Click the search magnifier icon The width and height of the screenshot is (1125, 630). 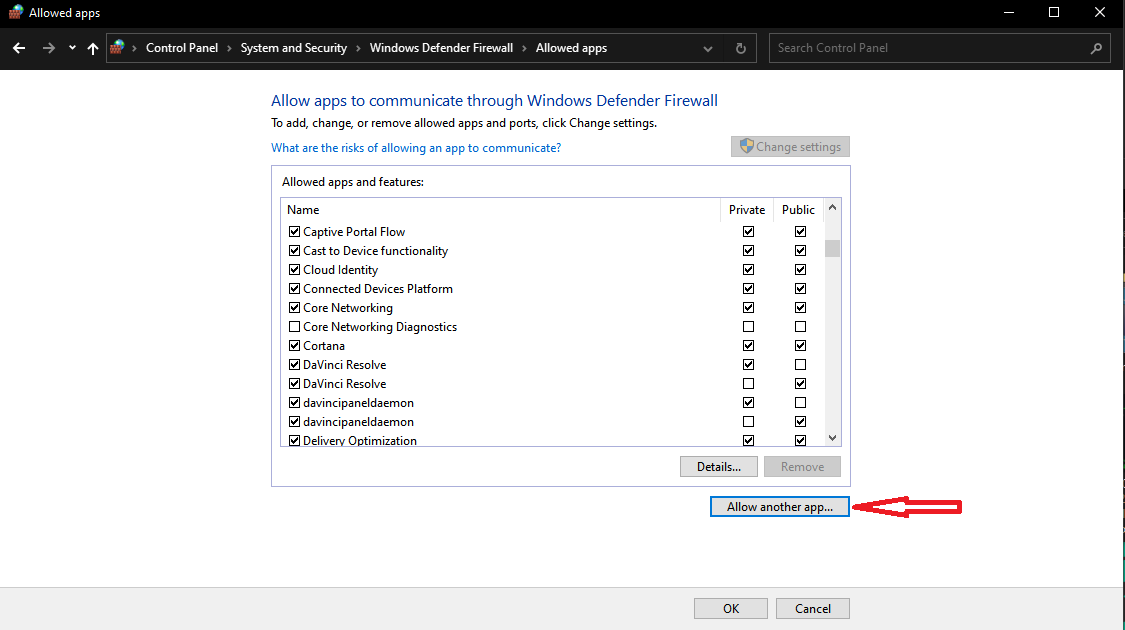coord(1096,48)
